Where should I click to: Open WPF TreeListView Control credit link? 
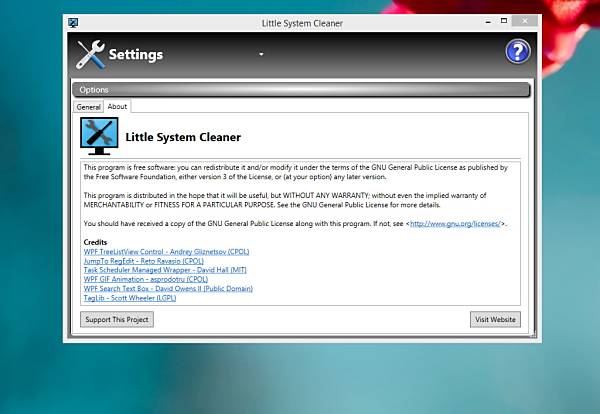pos(166,252)
